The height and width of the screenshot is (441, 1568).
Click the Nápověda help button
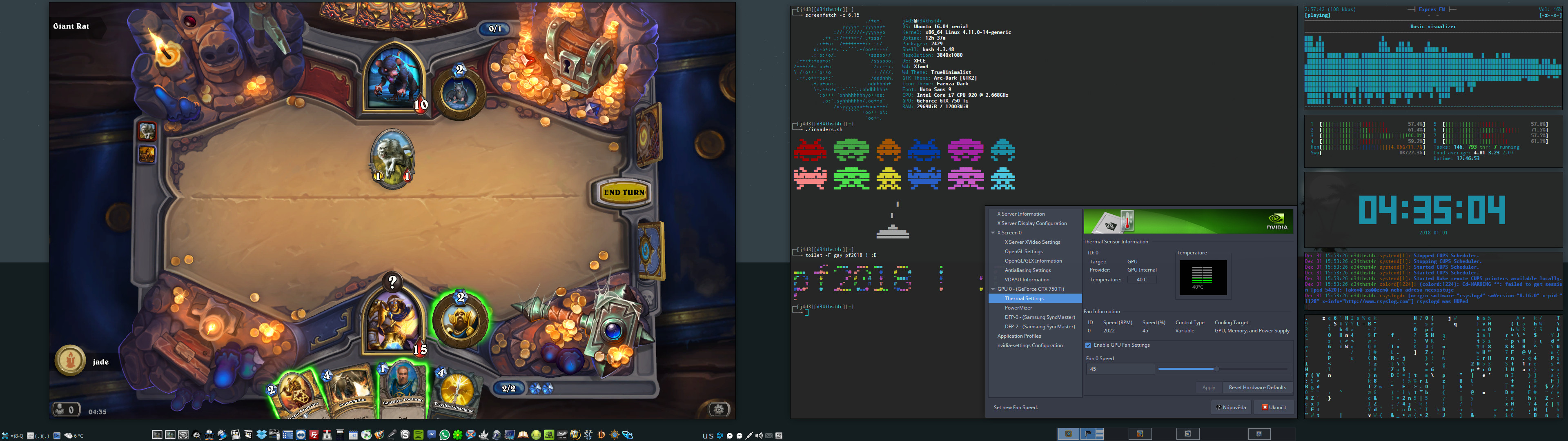1231,408
